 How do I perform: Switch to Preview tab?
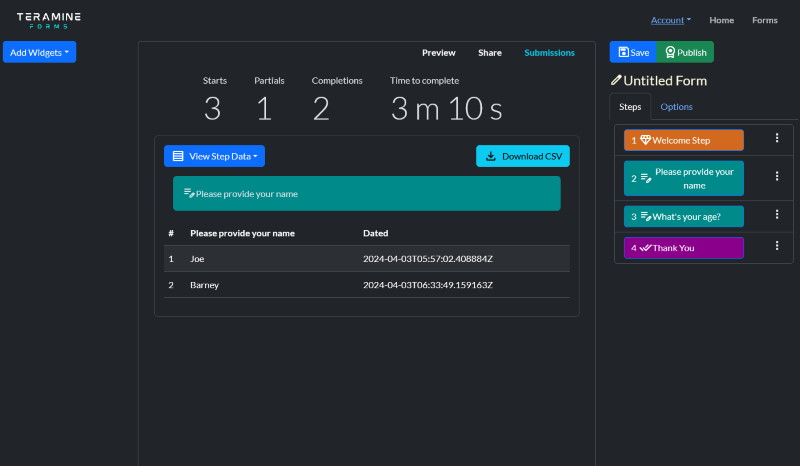pyautogui.click(x=438, y=53)
